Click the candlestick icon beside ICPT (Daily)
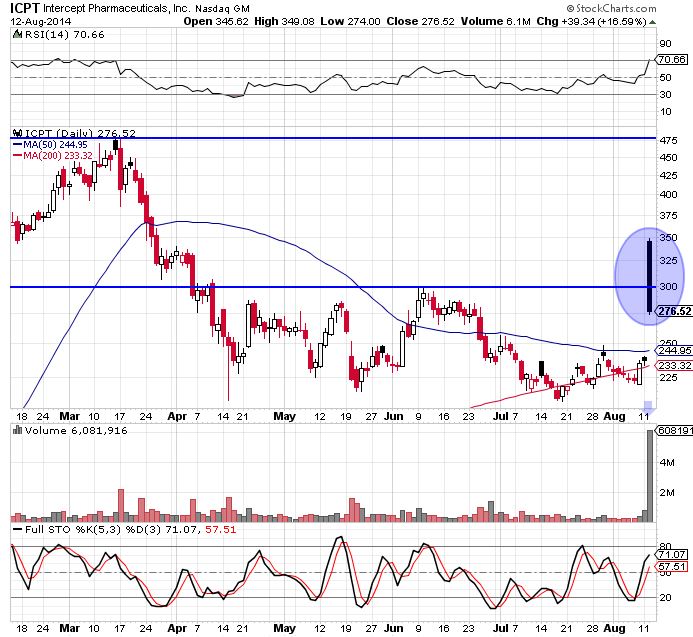Screen dimensions: 693x637 coord(17,133)
